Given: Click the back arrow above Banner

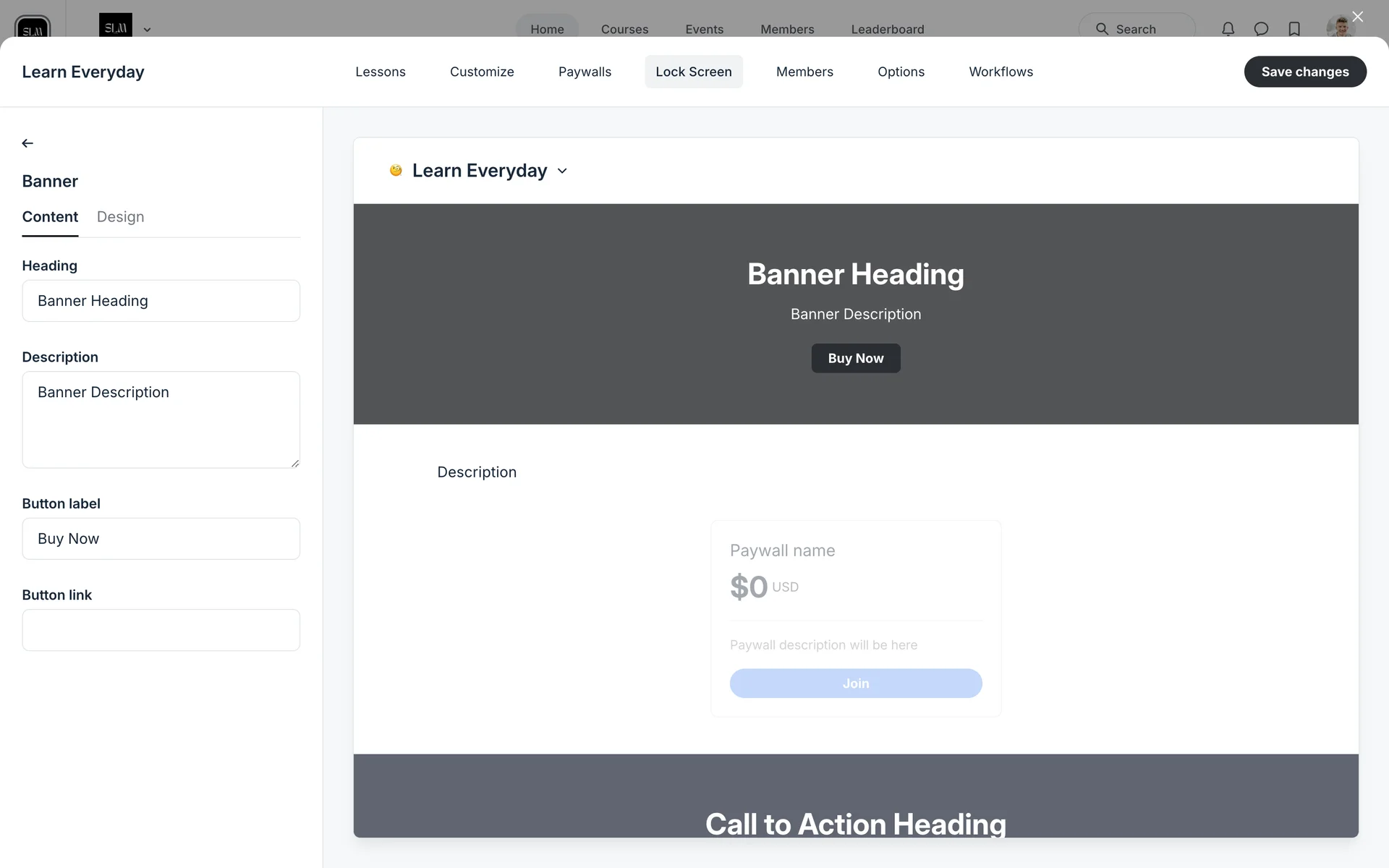Looking at the screenshot, I should point(27,143).
